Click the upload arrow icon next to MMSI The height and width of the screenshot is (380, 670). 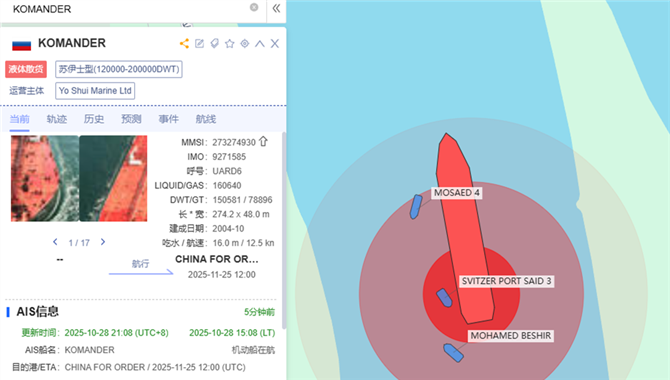pos(263,141)
